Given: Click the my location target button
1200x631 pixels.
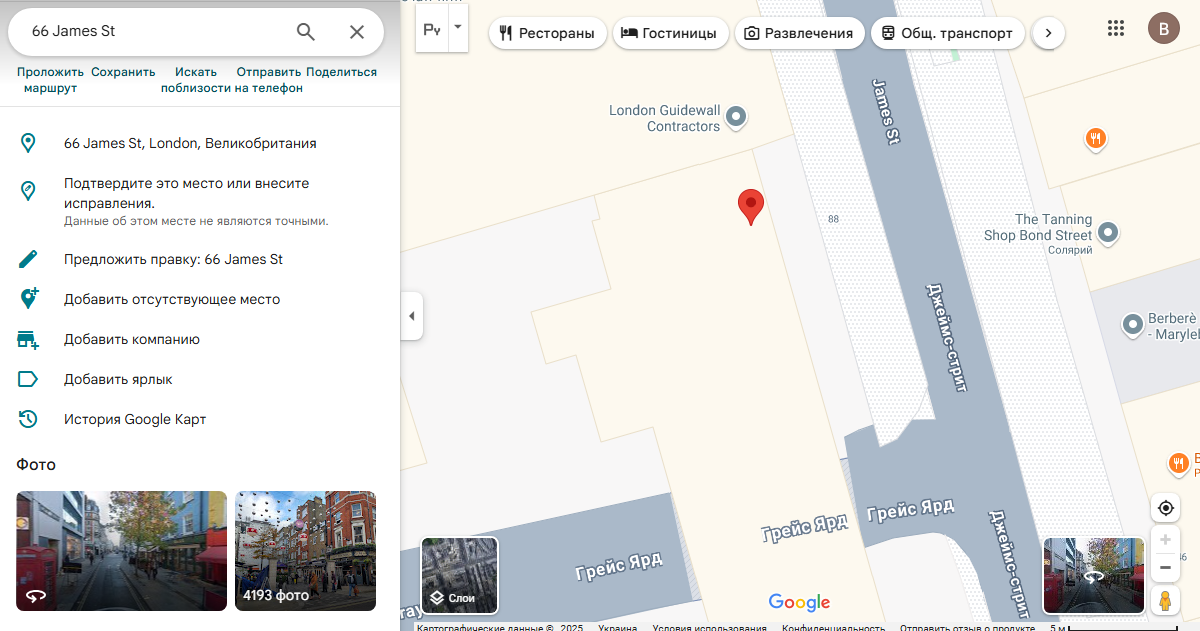Looking at the screenshot, I should pyautogui.click(x=1165, y=508).
